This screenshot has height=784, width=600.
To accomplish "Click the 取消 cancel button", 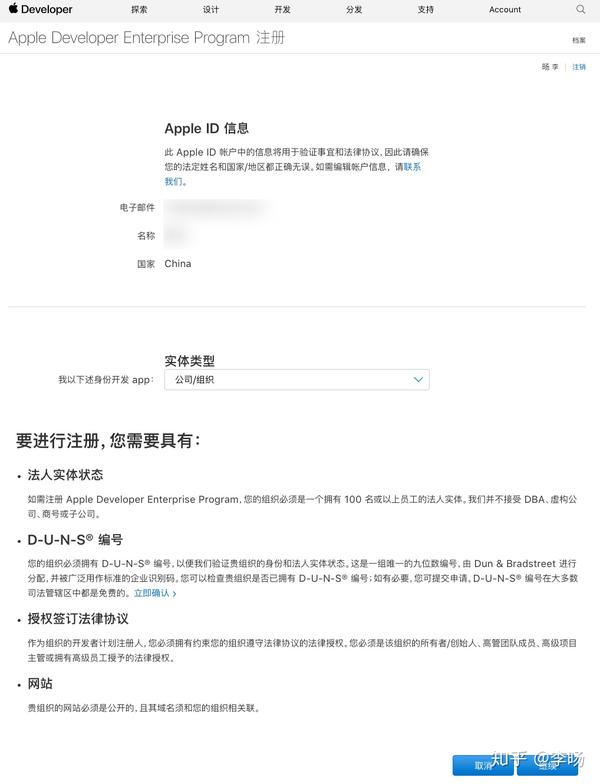I will (483, 766).
